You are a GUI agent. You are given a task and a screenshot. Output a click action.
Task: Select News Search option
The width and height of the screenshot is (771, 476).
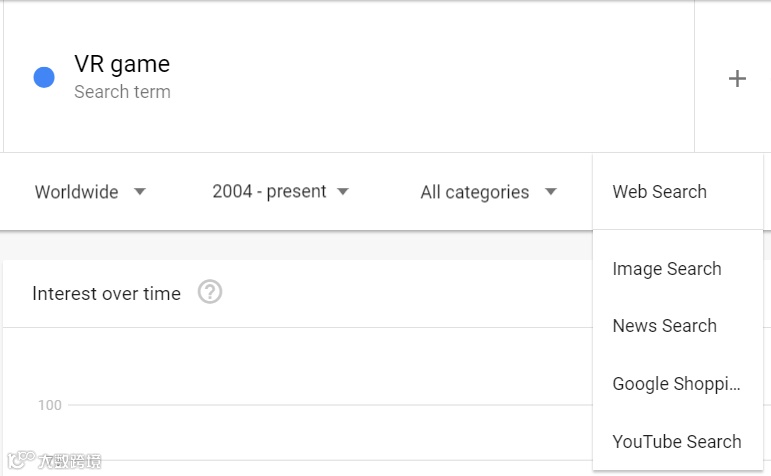[664, 326]
